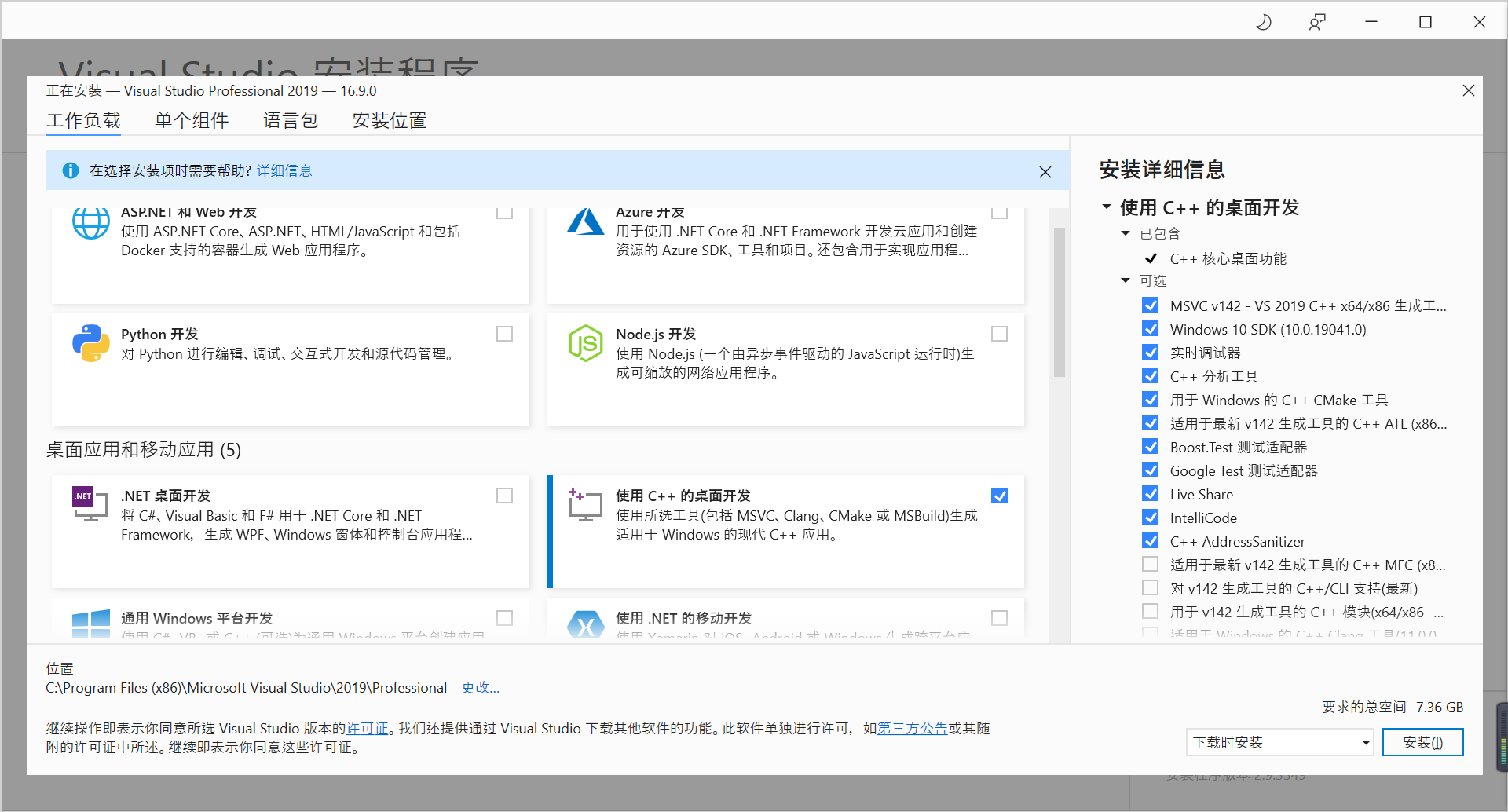Check C++/CLI support for v142 option
This screenshot has width=1508, height=812.
pyautogui.click(x=1151, y=587)
